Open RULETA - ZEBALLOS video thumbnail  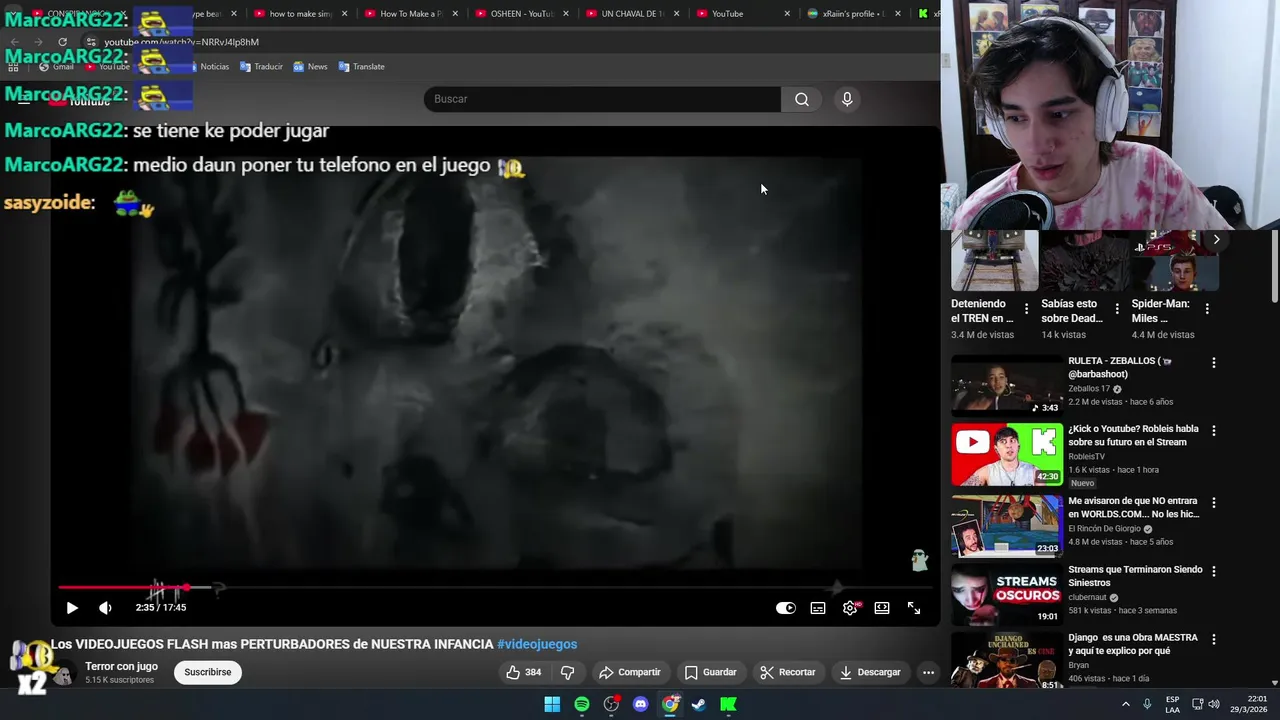(x=1007, y=385)
